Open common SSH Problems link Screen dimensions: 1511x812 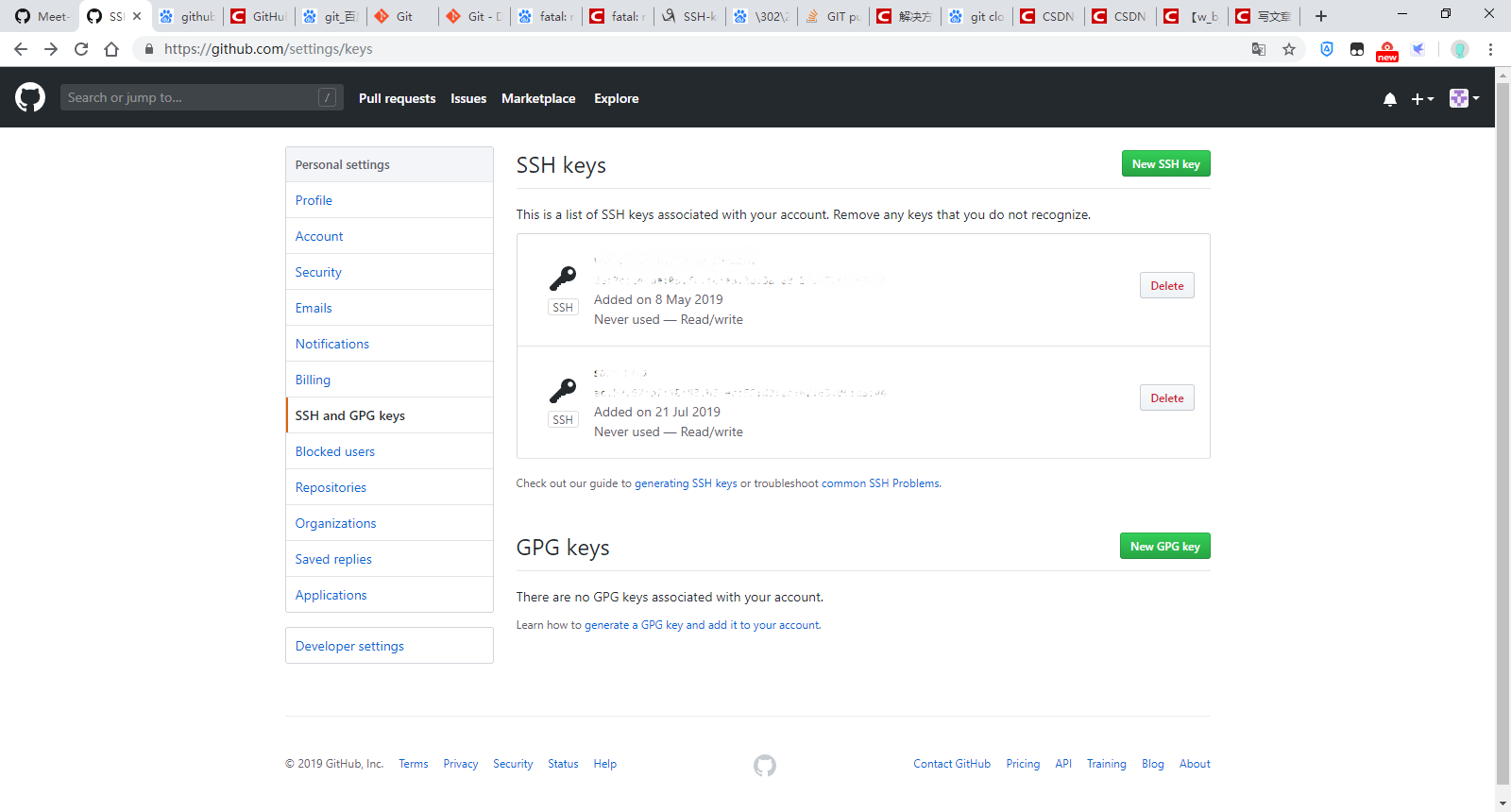pos(880,483)
